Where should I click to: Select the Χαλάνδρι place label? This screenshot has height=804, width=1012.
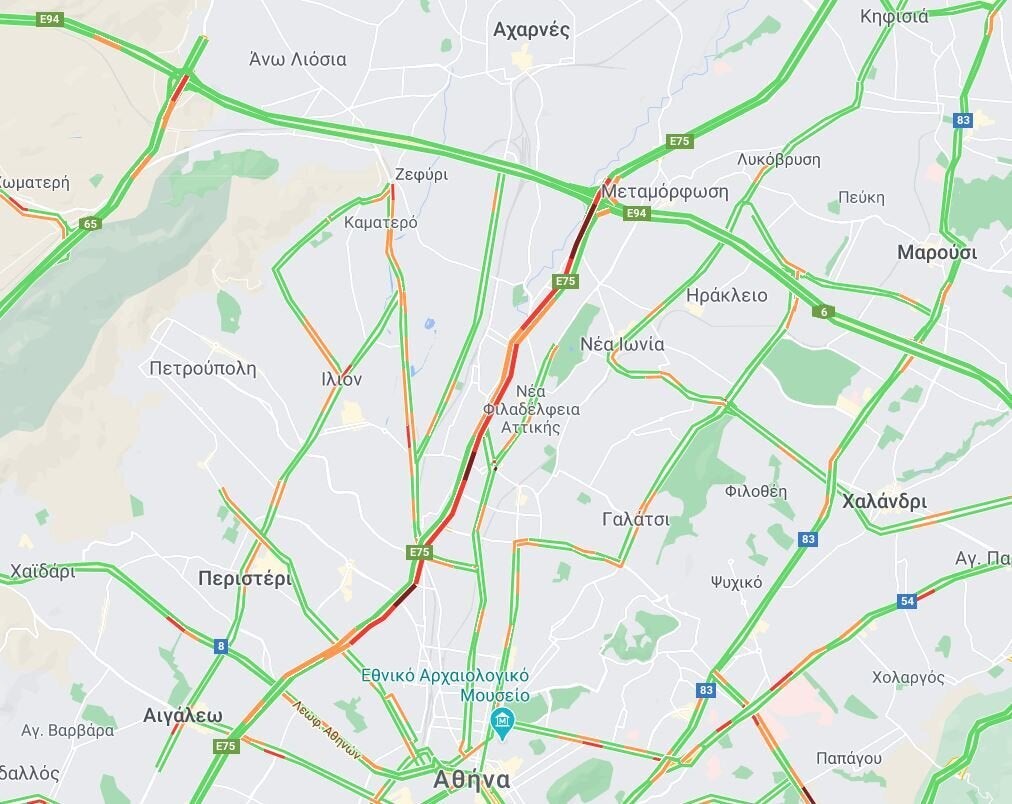click(884, 501)
